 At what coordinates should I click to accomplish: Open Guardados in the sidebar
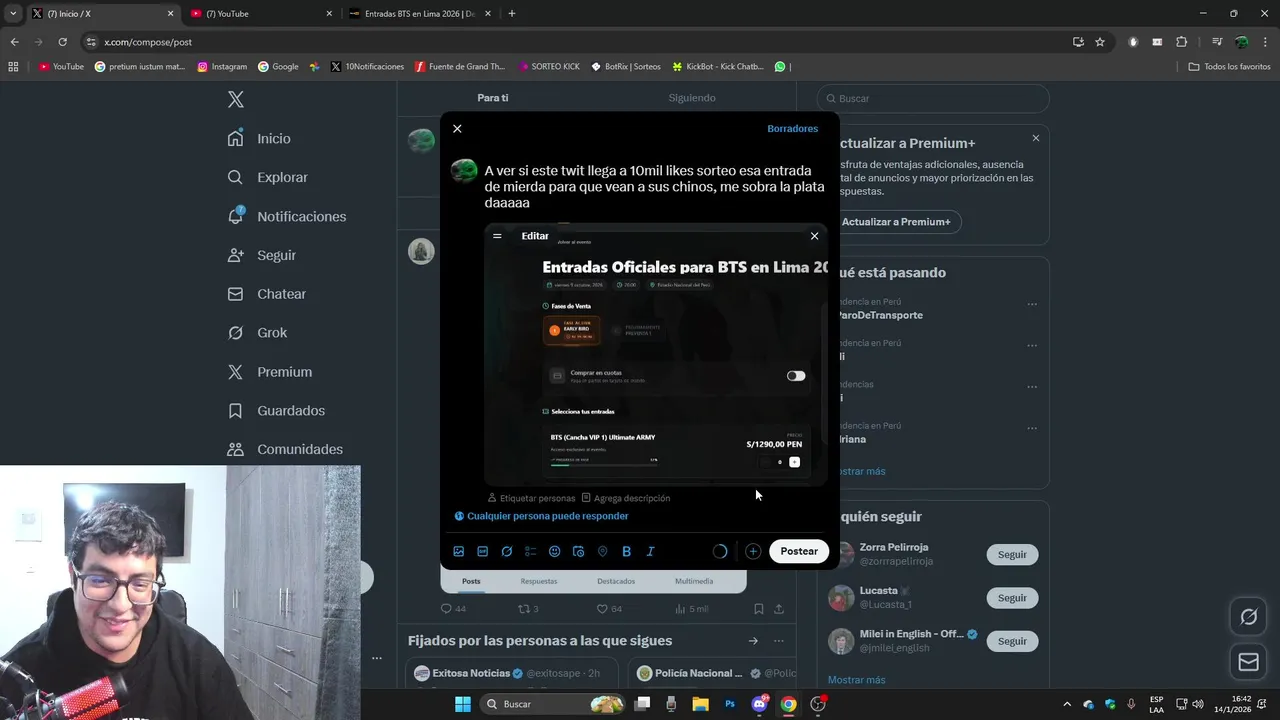[x=277, y=411]
